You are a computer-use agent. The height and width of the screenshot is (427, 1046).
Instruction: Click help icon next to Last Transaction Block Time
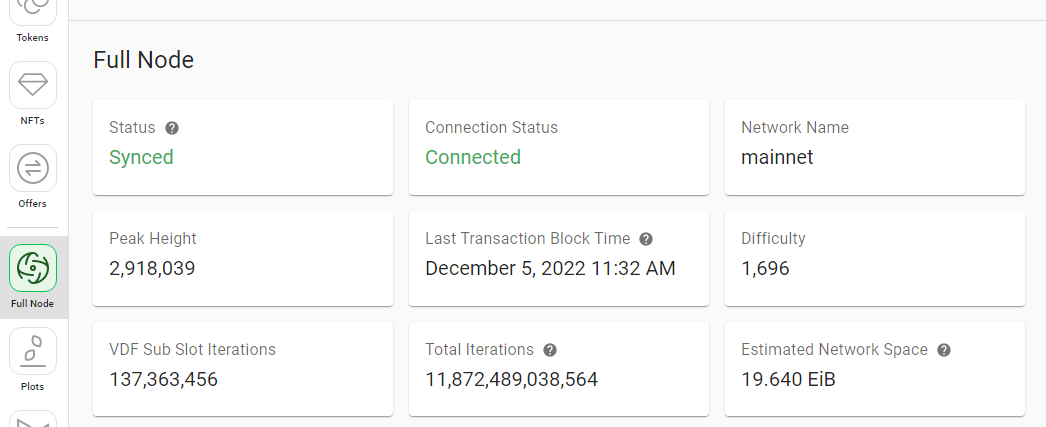click(646, 239)
